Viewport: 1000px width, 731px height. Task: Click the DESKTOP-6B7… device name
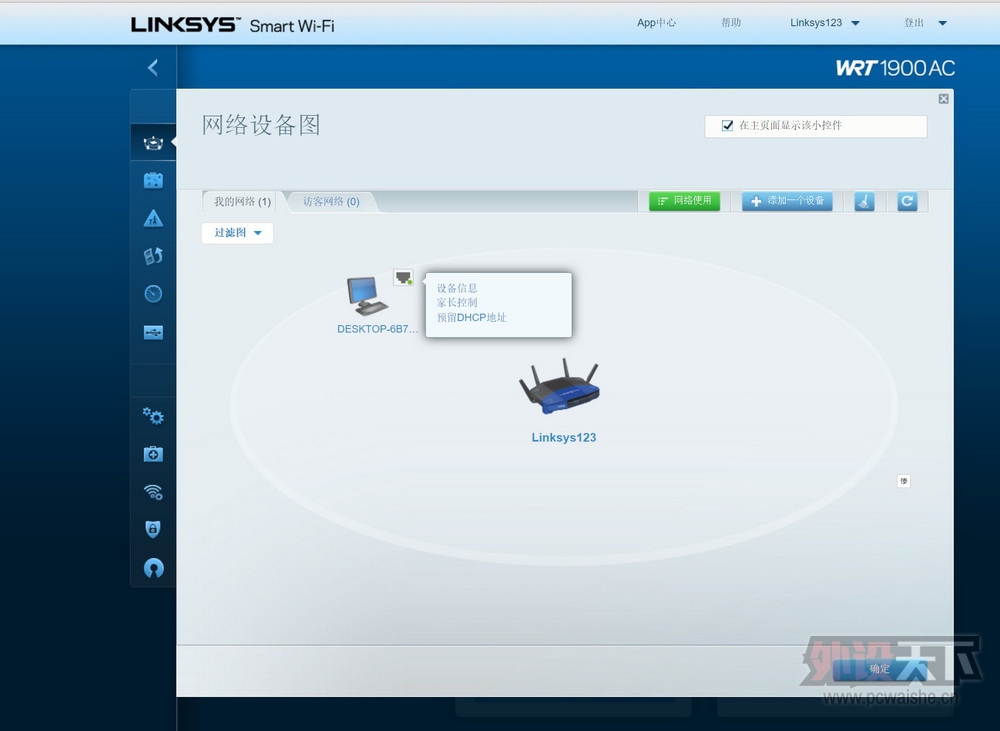pyautogui.click(x=378, y=329)
